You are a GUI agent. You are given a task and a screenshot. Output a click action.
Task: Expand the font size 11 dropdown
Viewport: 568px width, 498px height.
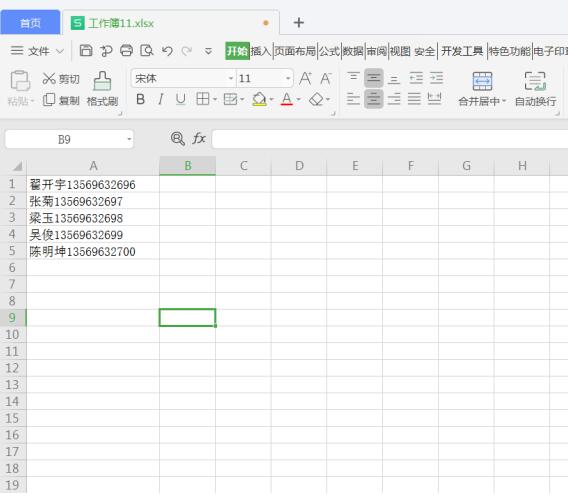pos(288,78)
